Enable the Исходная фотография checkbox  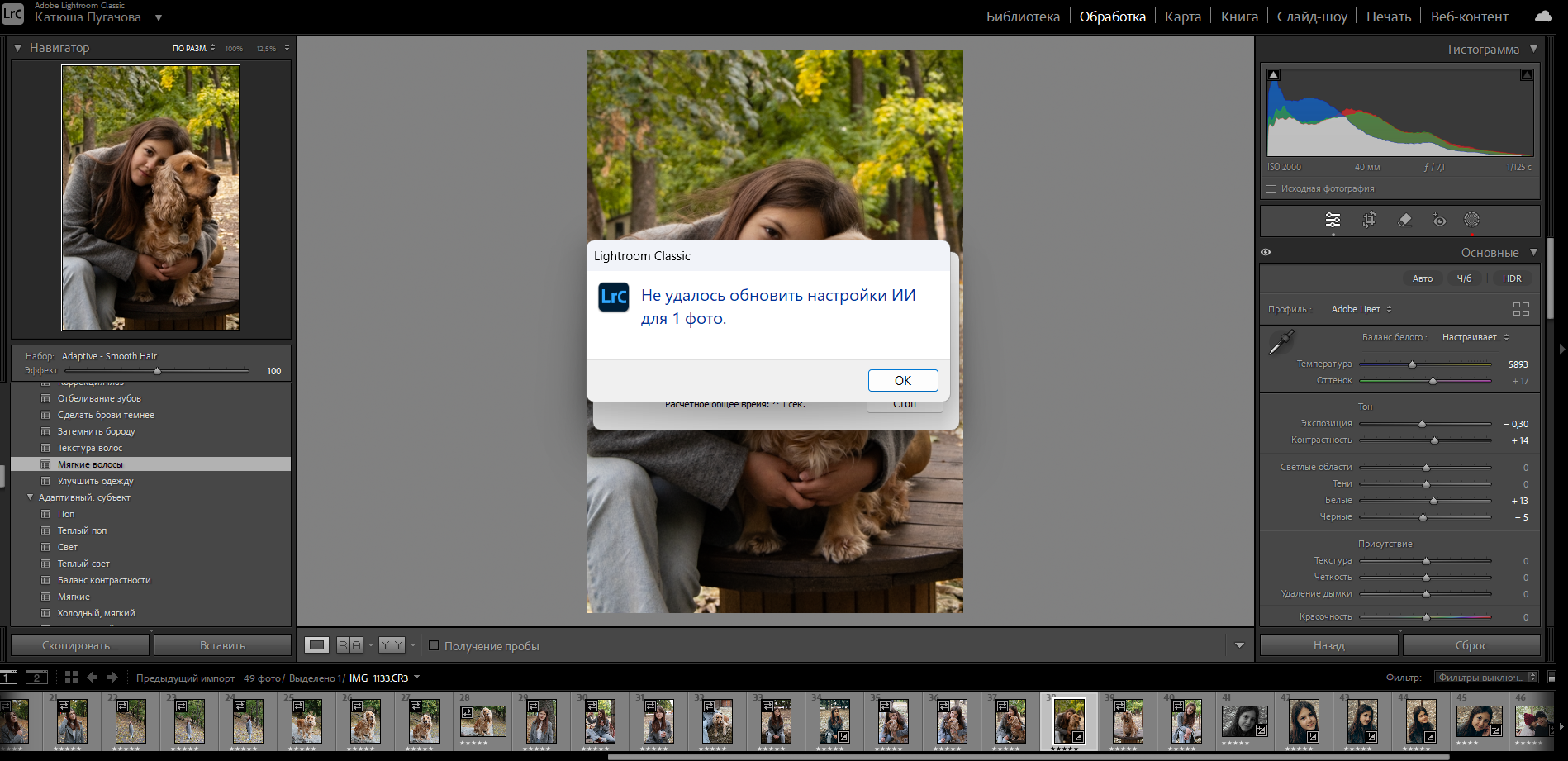(x=1271, y=188)
